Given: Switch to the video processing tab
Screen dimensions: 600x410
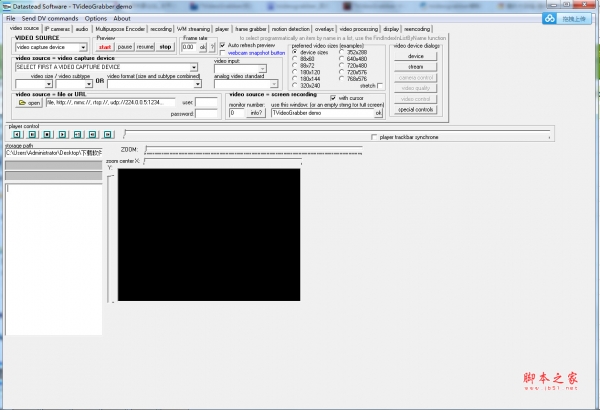Looking at the screenshot, I should point(359,29).
